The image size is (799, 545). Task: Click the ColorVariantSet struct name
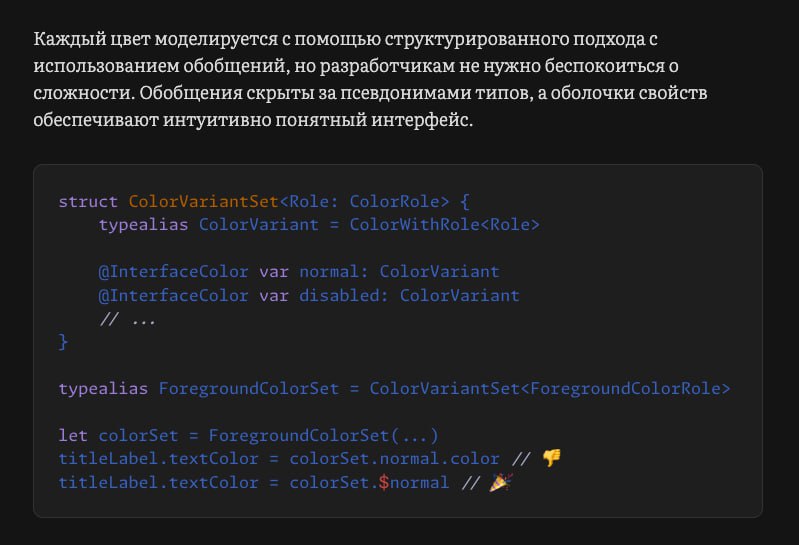pyautogui.click(x=203, y=201)
